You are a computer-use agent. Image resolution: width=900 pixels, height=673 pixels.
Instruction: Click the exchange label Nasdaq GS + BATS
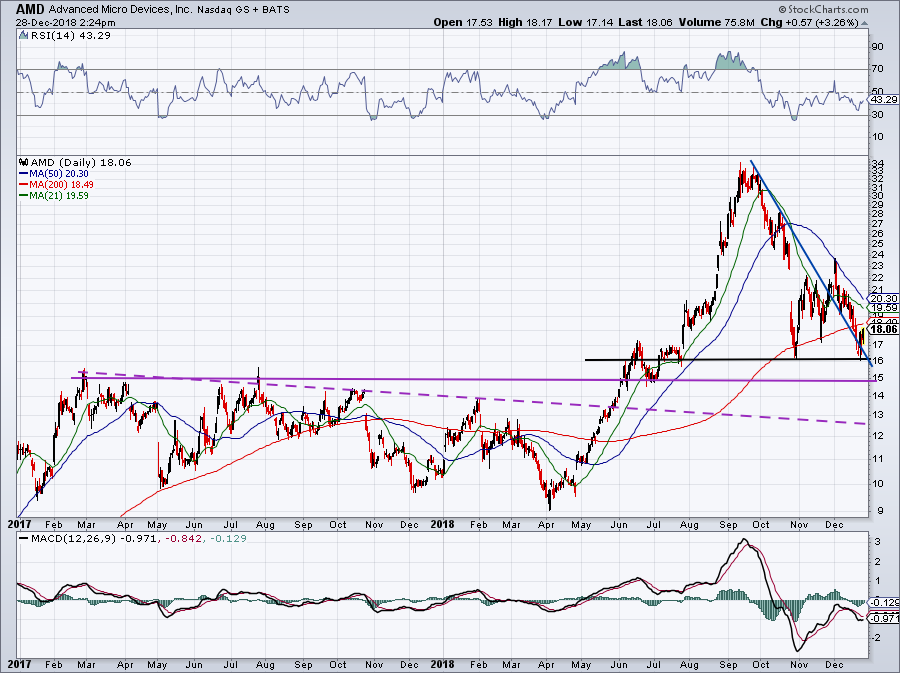tap(243, 10)
